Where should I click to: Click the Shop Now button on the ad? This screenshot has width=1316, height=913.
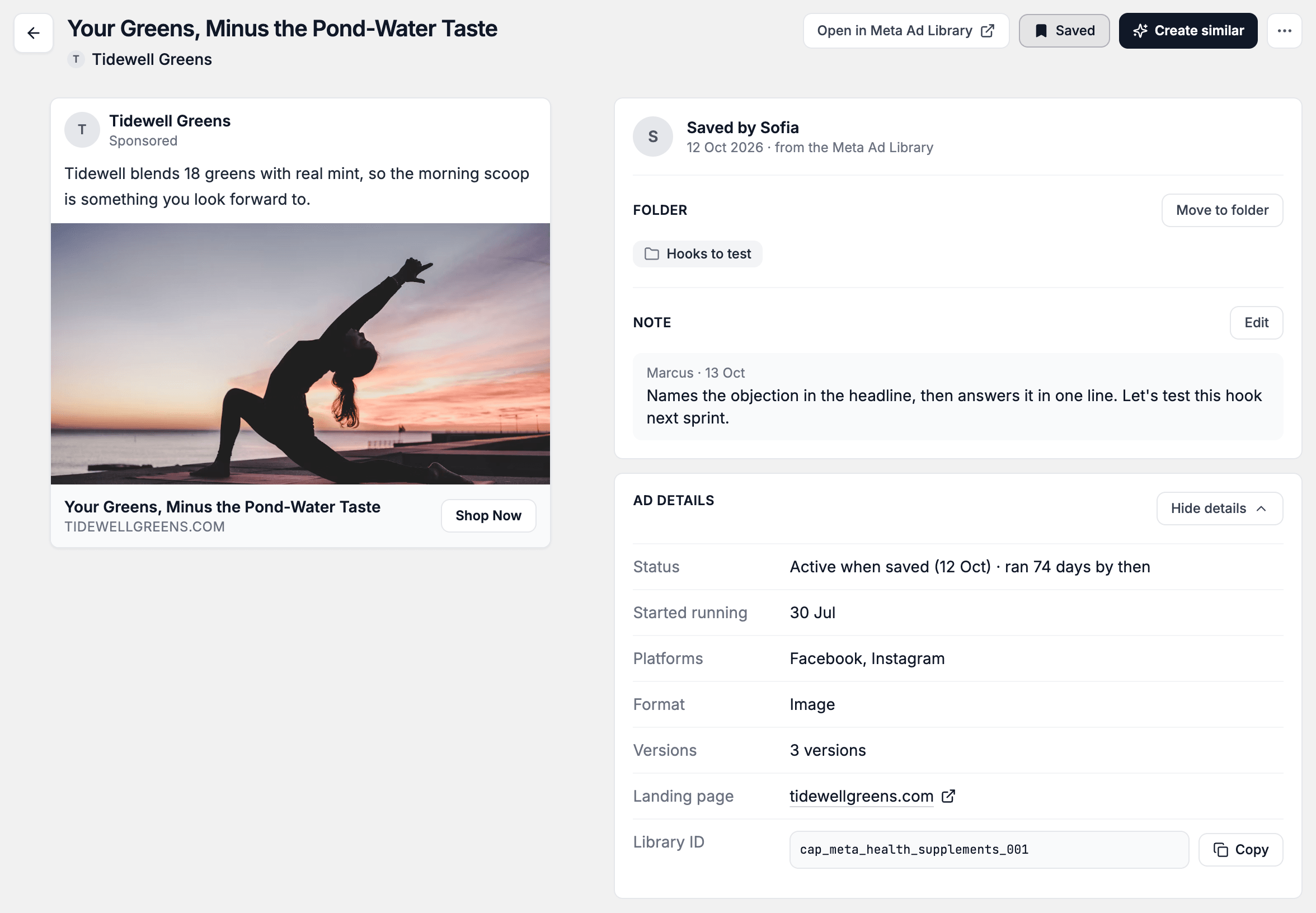point(488,515)
